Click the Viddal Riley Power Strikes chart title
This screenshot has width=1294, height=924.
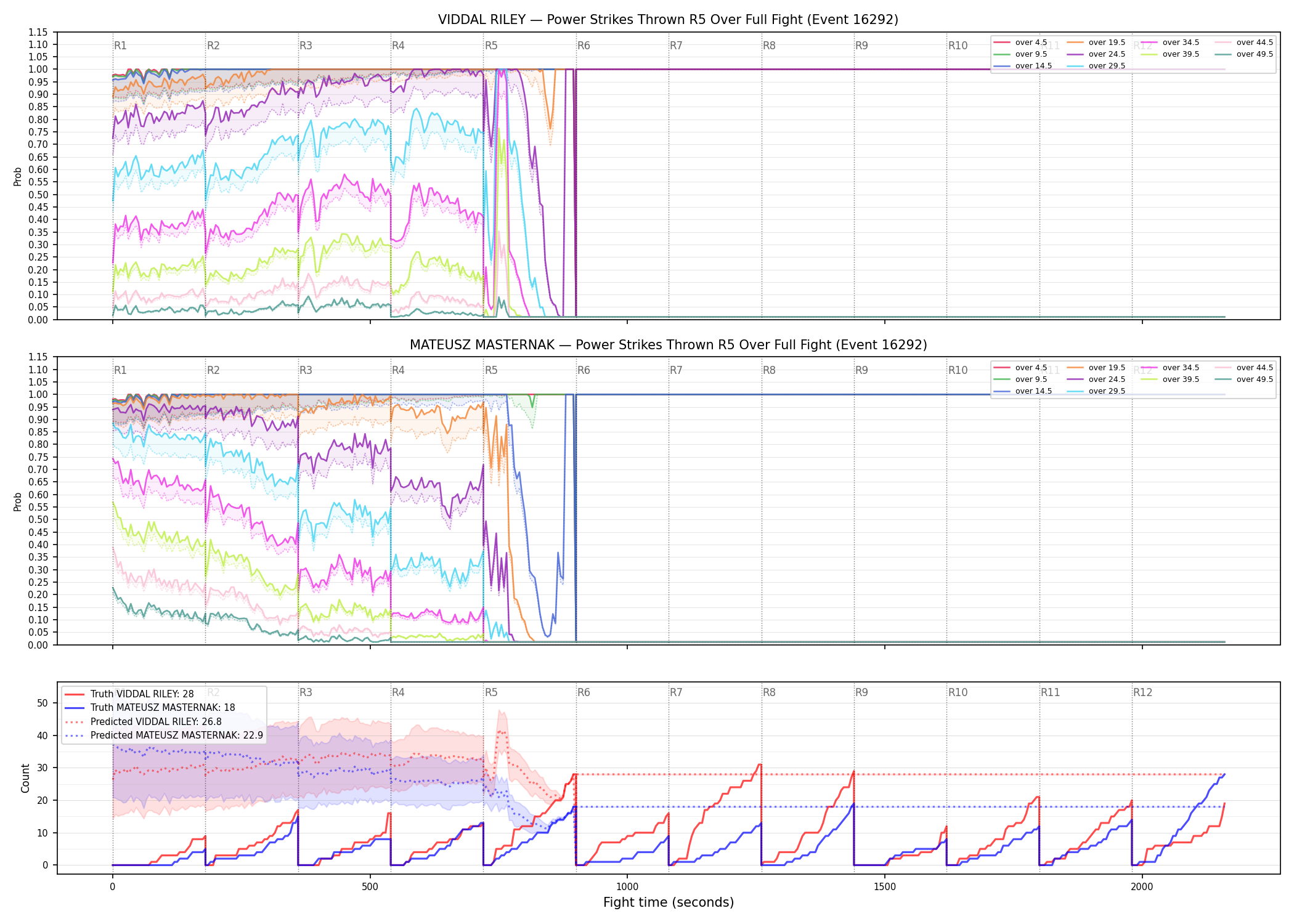point(668,20)
